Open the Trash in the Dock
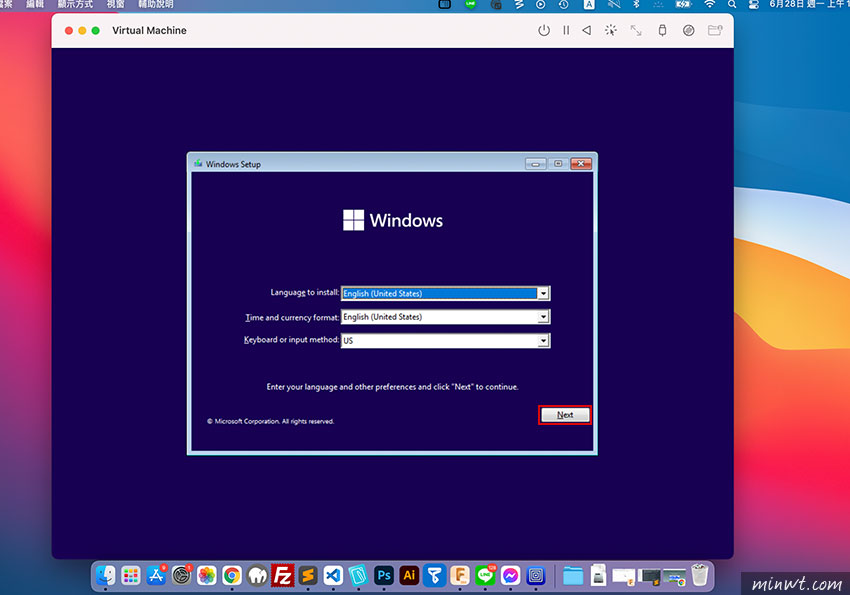Viewport: 850px width, 595px height. coord(700,575)
